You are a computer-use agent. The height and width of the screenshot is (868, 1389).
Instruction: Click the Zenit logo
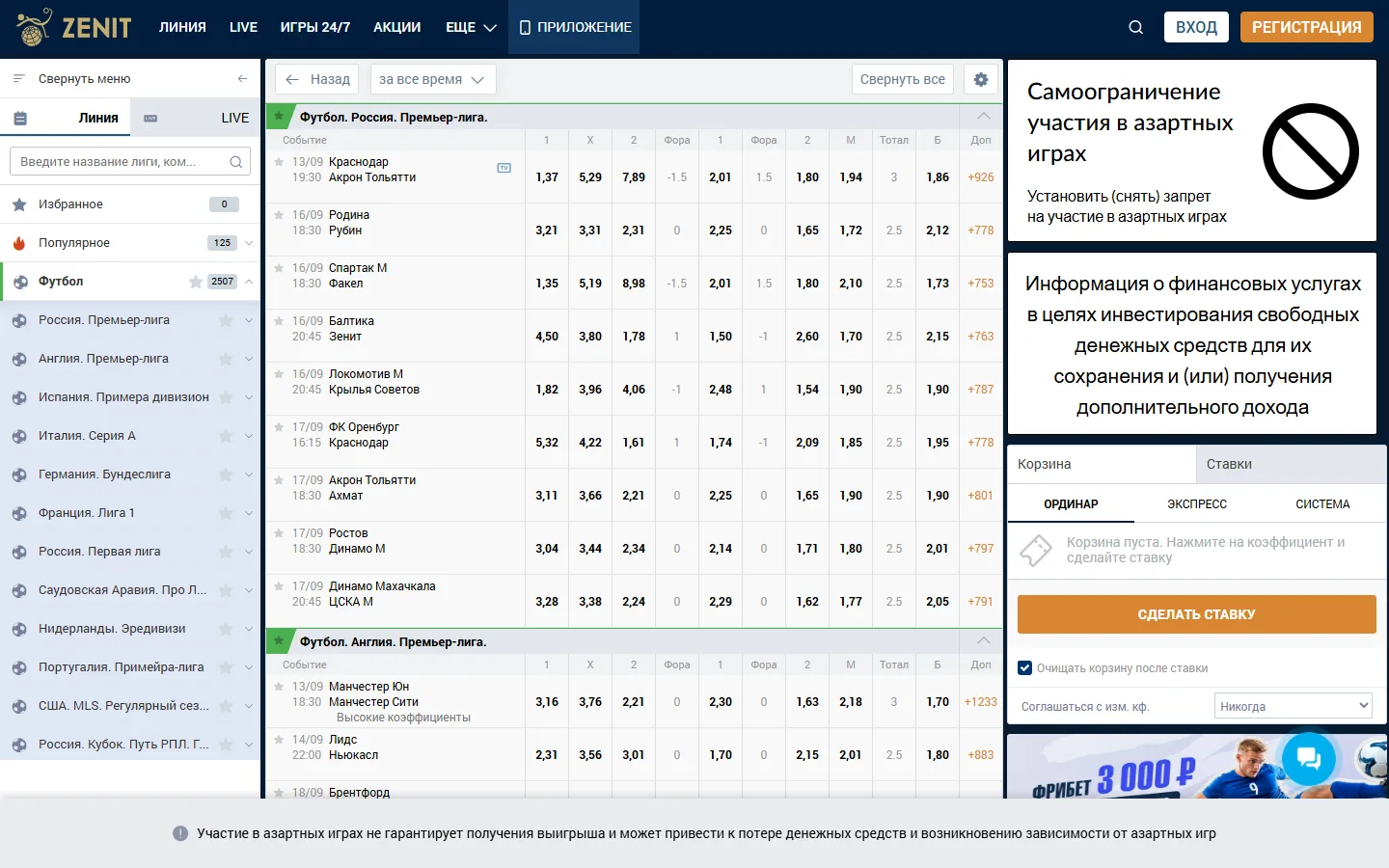click(74, 27)
